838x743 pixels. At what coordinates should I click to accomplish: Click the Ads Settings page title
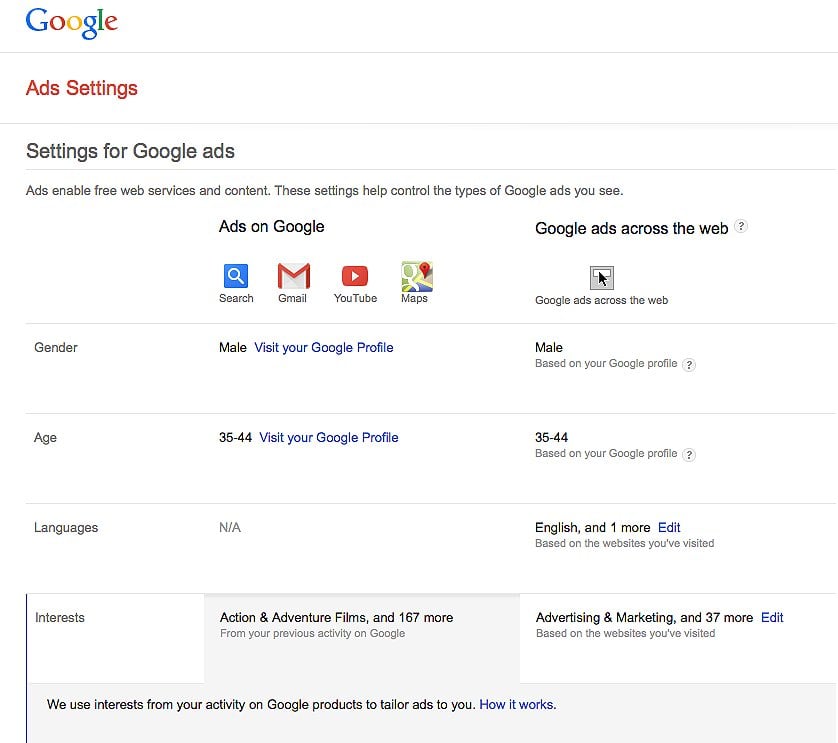point(82,88)
